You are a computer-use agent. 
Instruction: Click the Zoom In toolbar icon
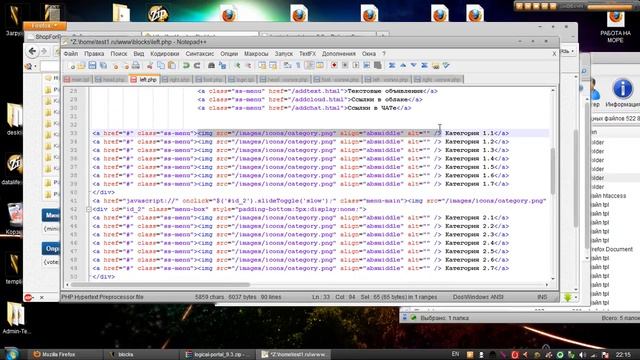point(237,66)
